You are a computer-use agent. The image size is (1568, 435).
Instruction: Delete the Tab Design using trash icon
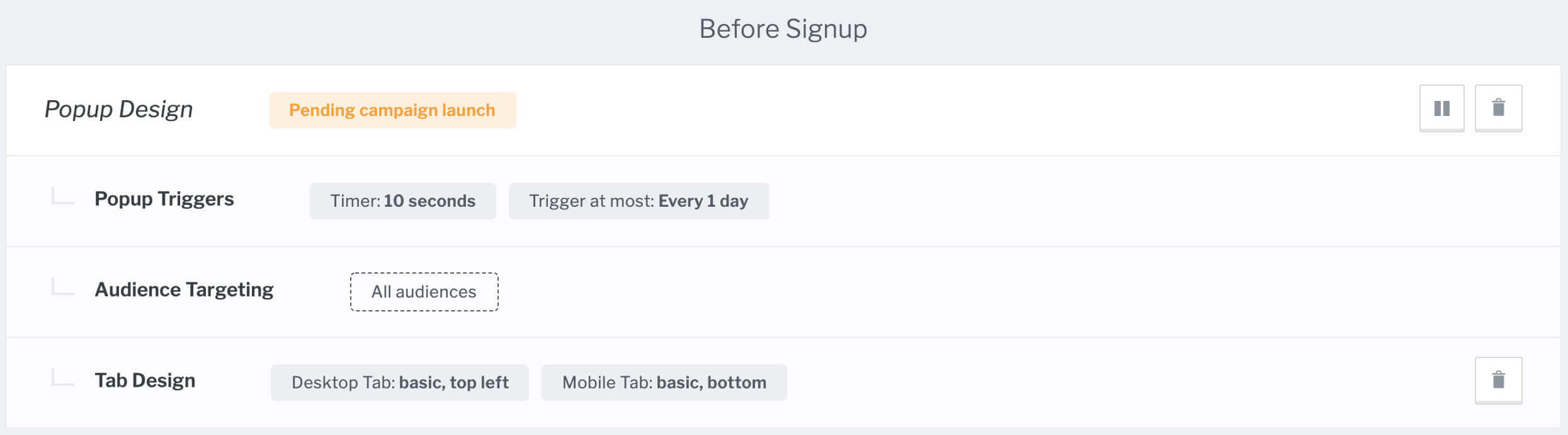1498,380
